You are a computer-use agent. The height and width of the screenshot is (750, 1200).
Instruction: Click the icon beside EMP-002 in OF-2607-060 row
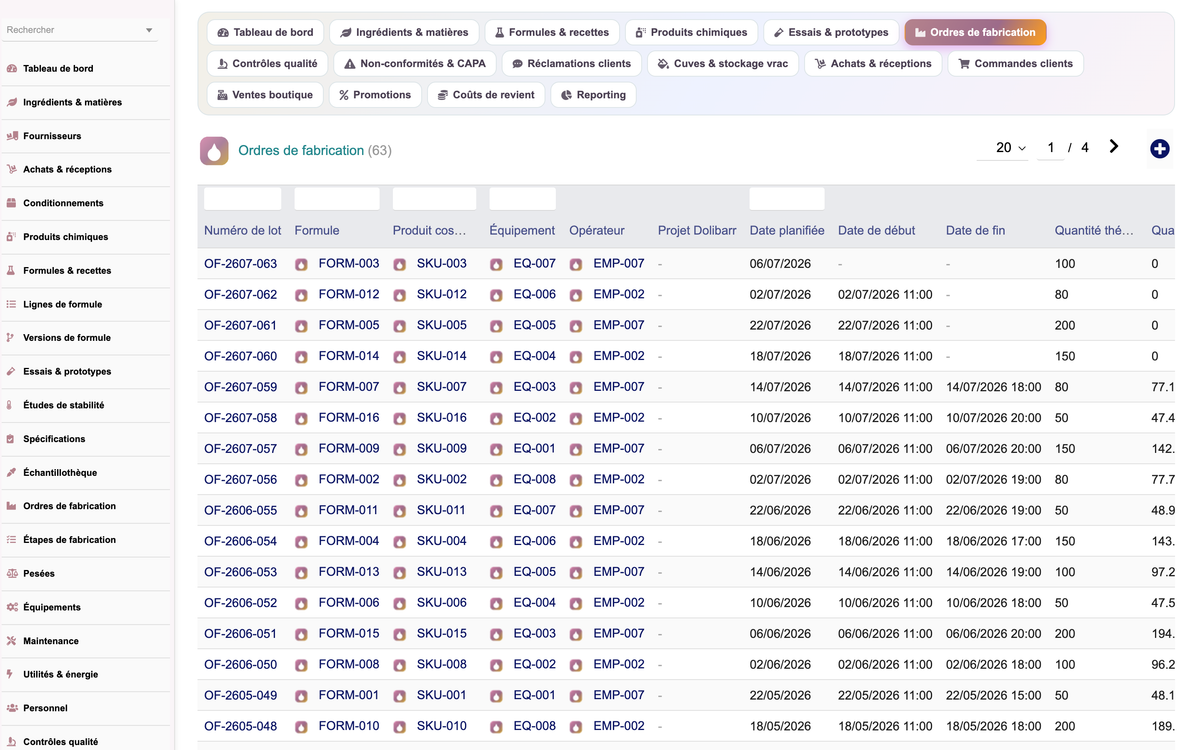576,357
